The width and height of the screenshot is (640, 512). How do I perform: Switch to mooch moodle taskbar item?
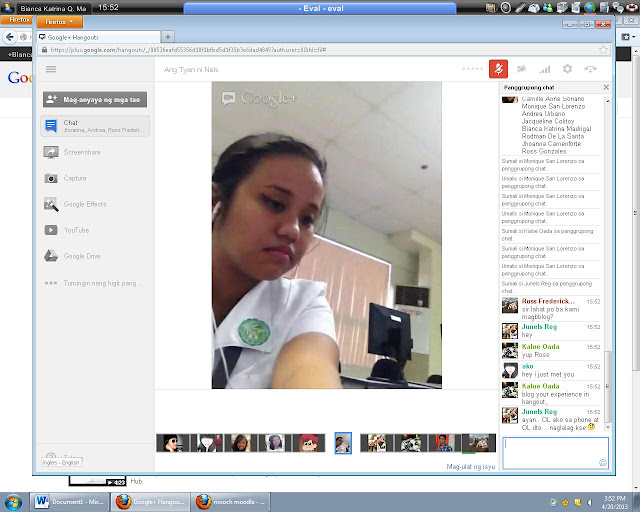231,502
